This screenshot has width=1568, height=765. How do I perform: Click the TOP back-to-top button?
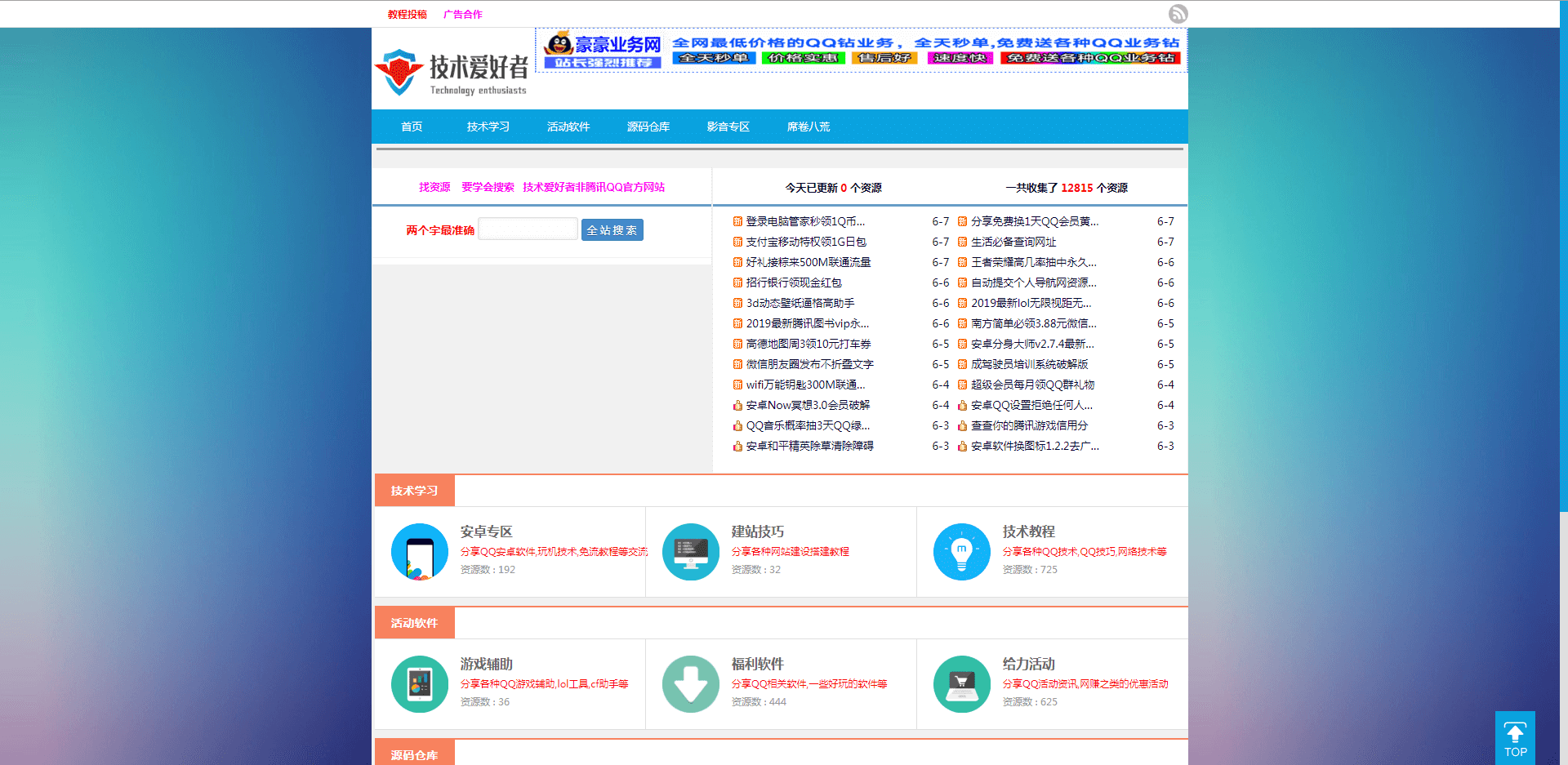pyautogui.click(x=1515, y=737)
